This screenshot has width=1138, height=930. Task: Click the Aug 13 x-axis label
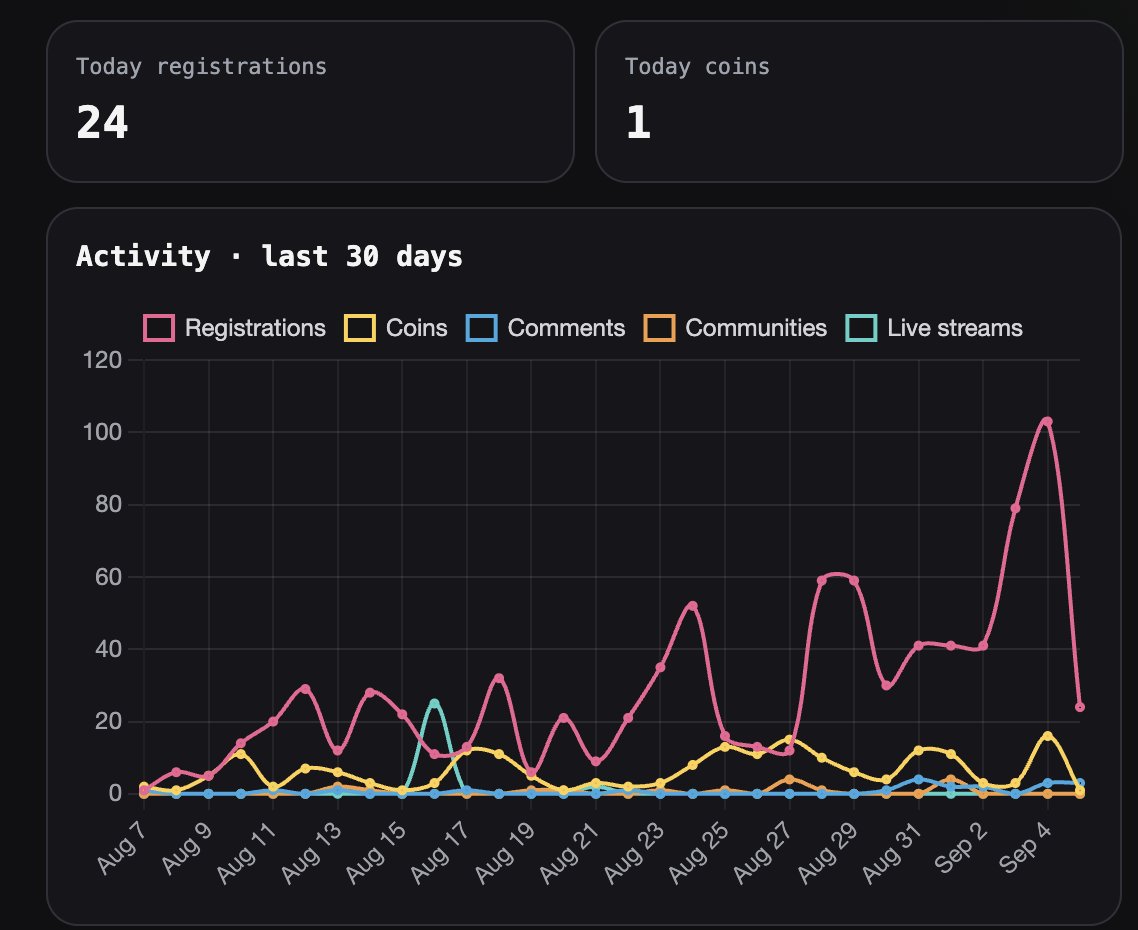(x=311, y=852)
